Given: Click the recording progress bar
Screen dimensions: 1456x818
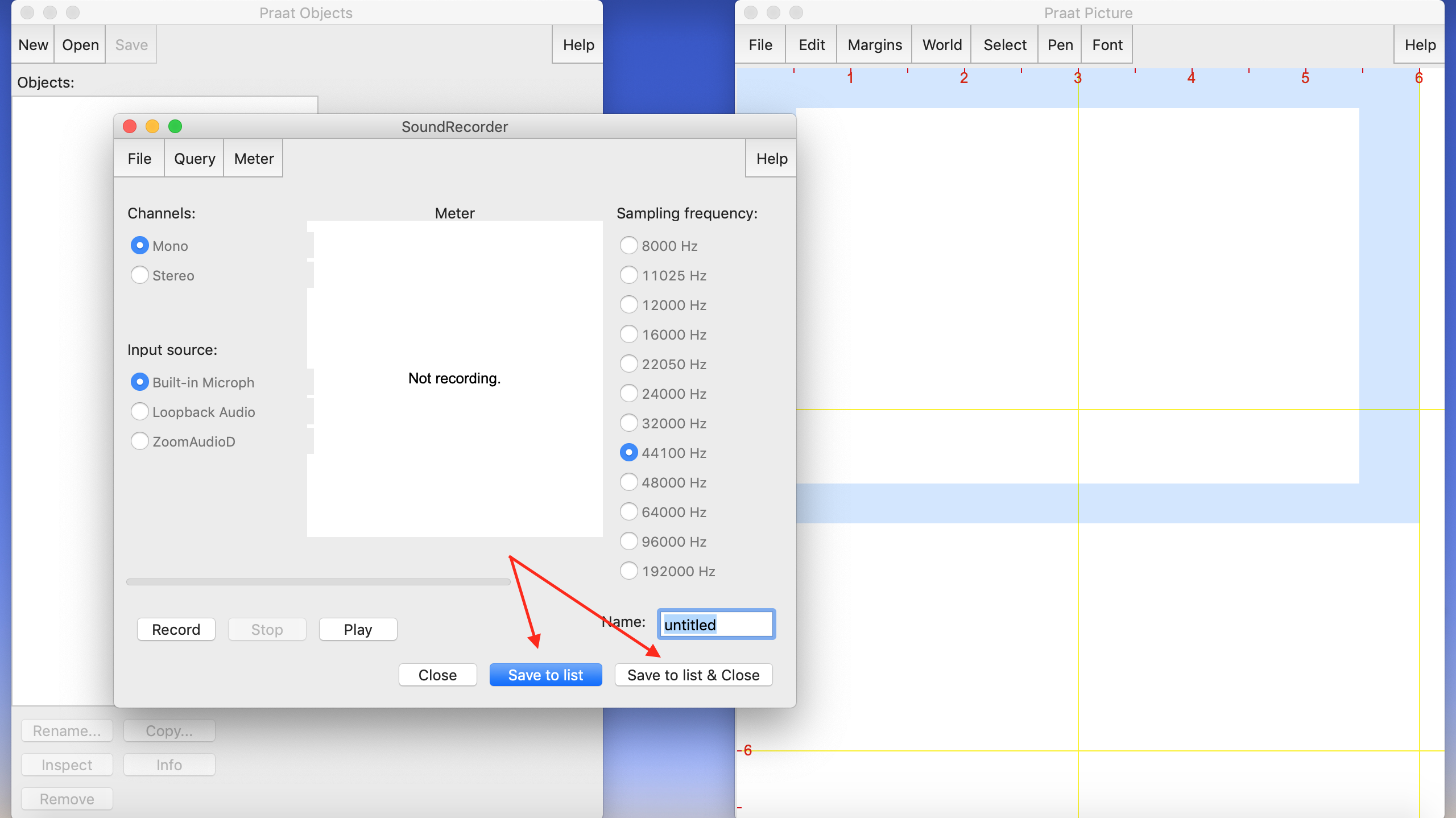Looking at the screenshot, I should [318, 582].
